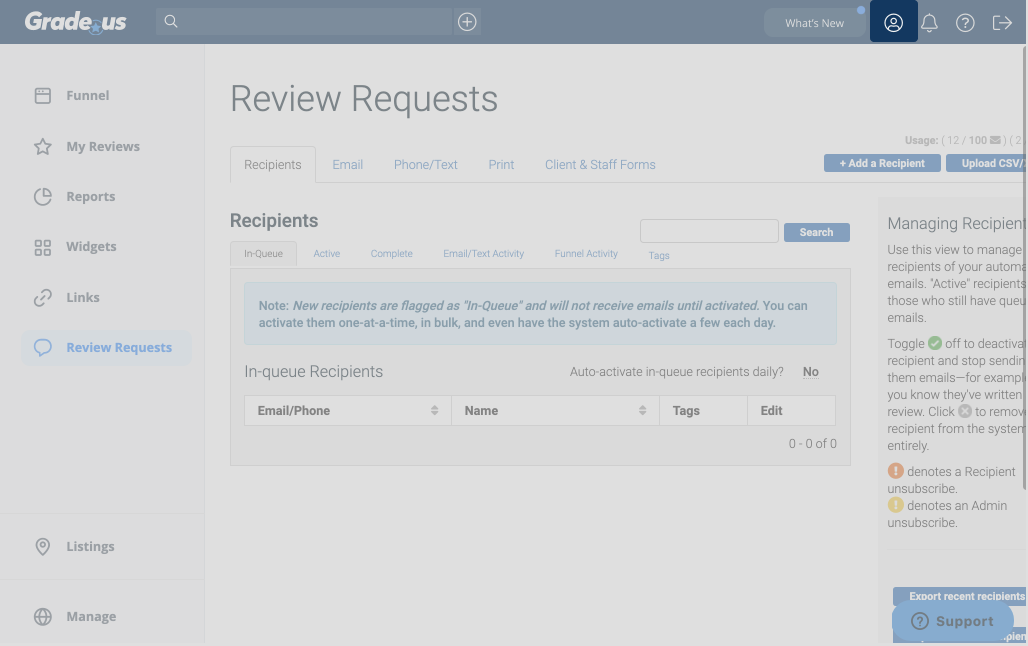Switch to the Phone/Text tab
Image resolution: width=1028 pixels, height=646 pixels.
425,165
